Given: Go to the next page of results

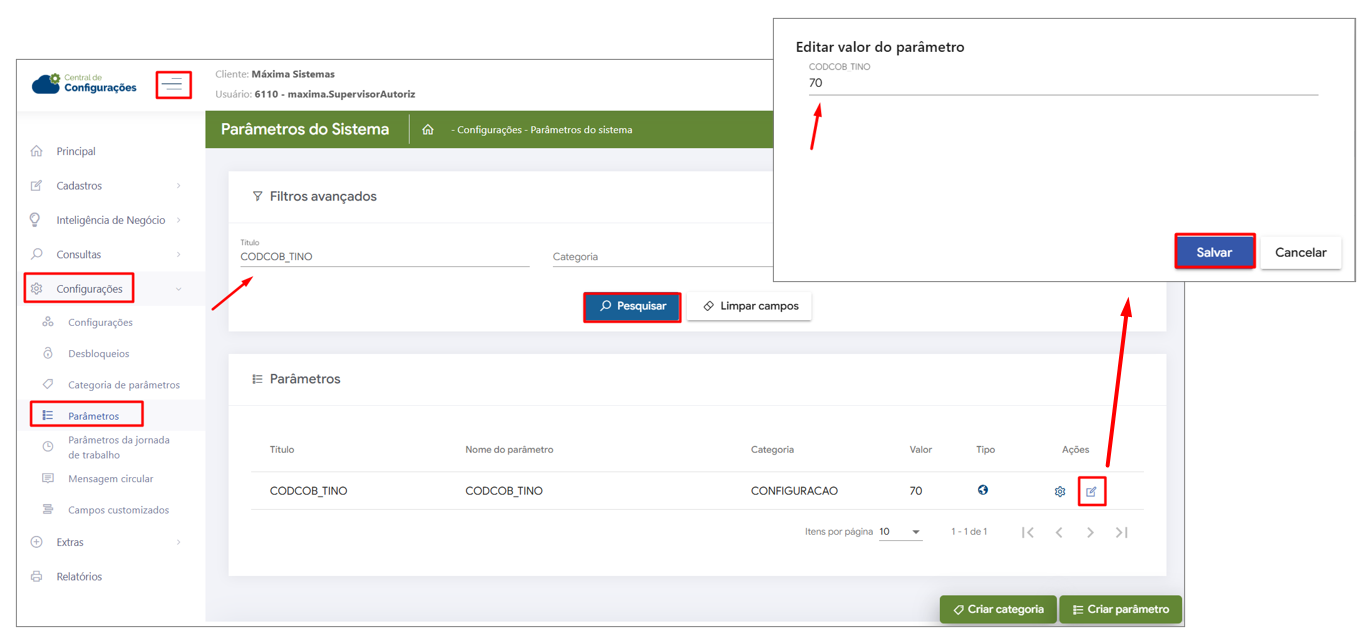Looking at the screenshot, I should (x=1091, y=533).
